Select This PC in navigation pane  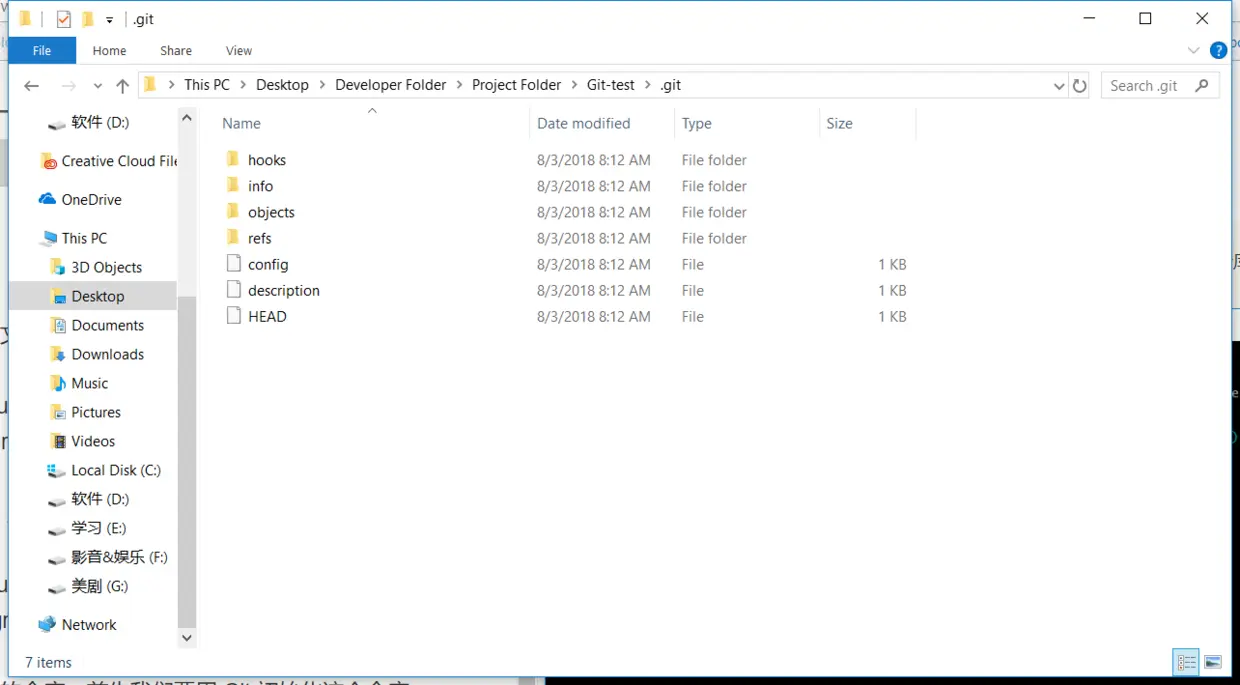[x=73, y=238]
